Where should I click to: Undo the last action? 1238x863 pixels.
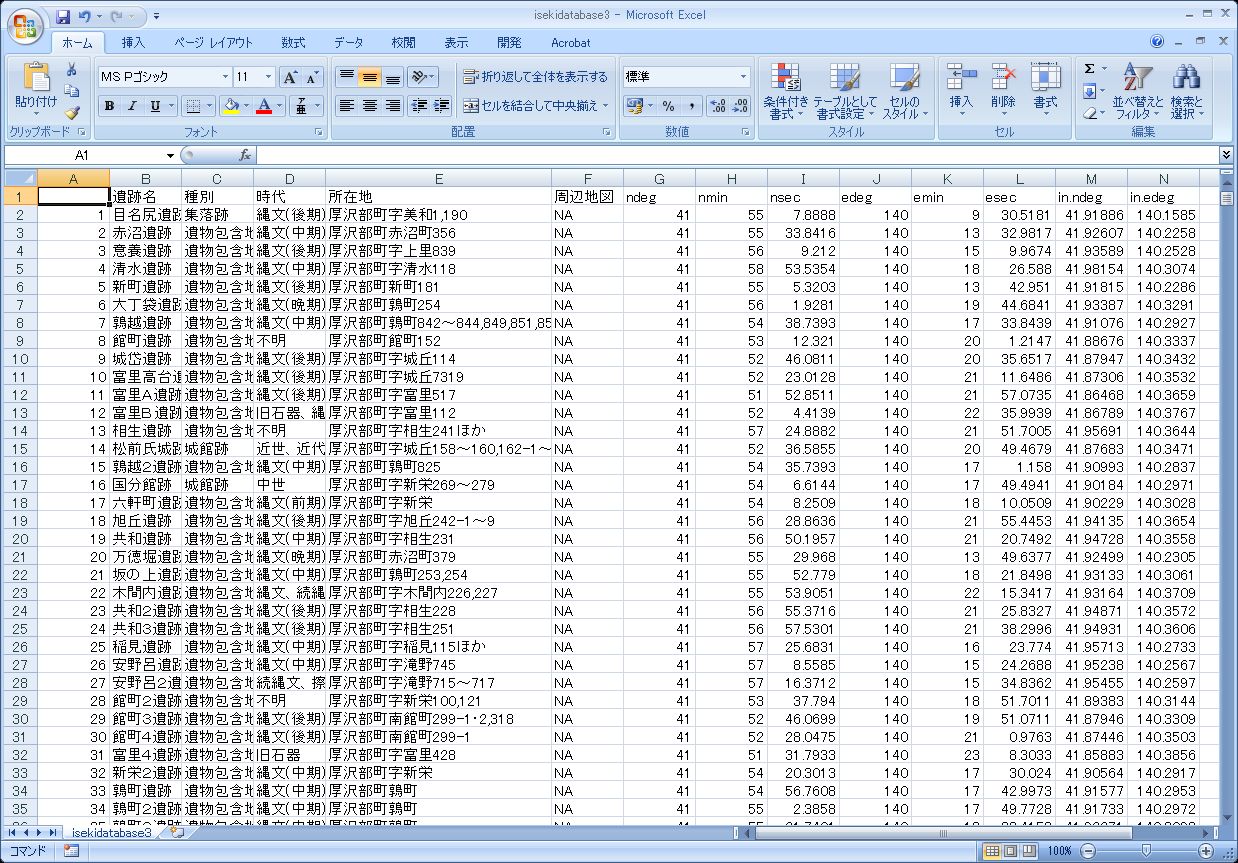85,17
